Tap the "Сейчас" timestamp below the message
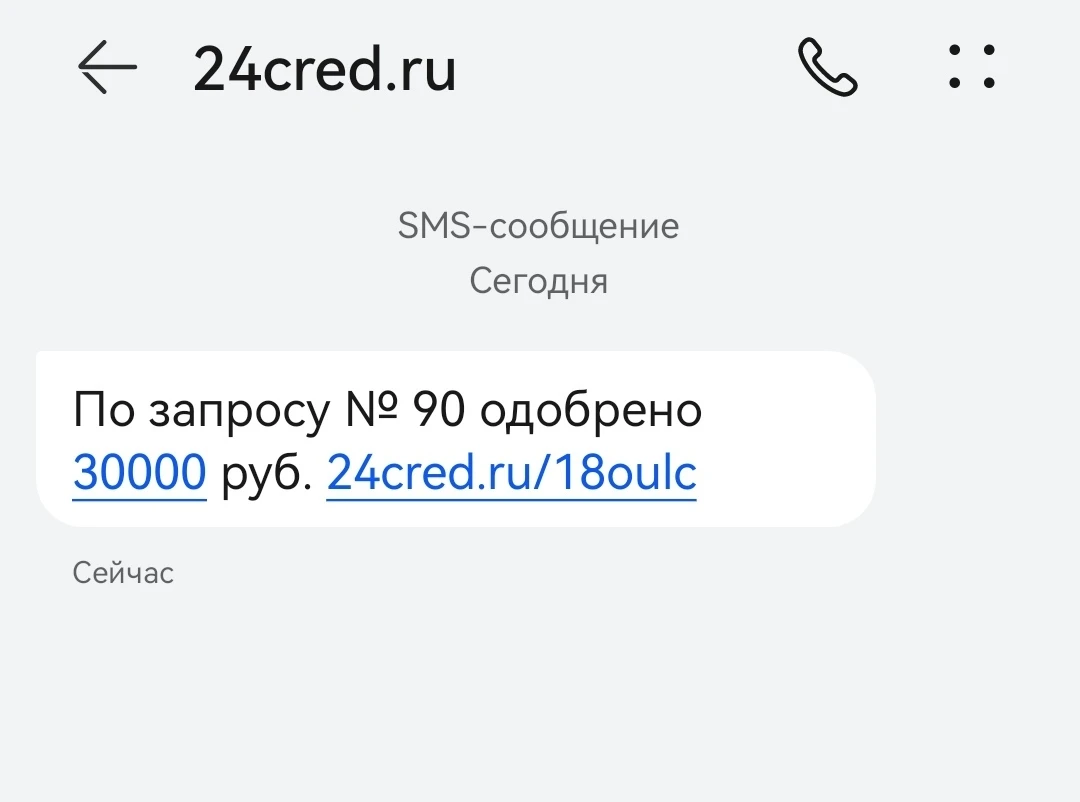The image size is (1080, 802). coord(123,573)
